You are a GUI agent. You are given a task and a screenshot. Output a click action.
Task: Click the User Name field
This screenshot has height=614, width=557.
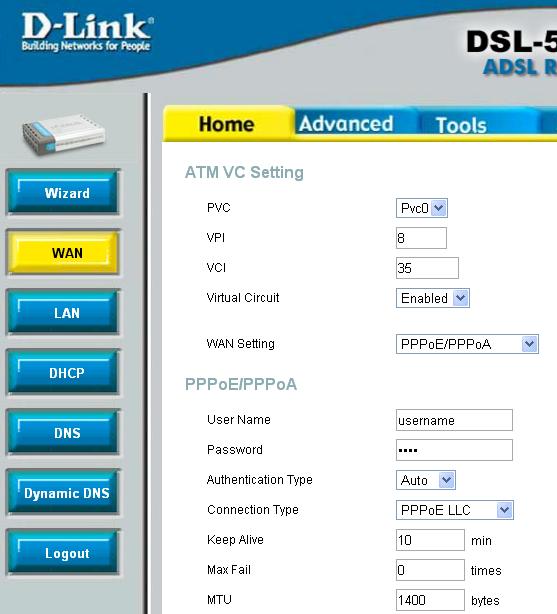454,420
